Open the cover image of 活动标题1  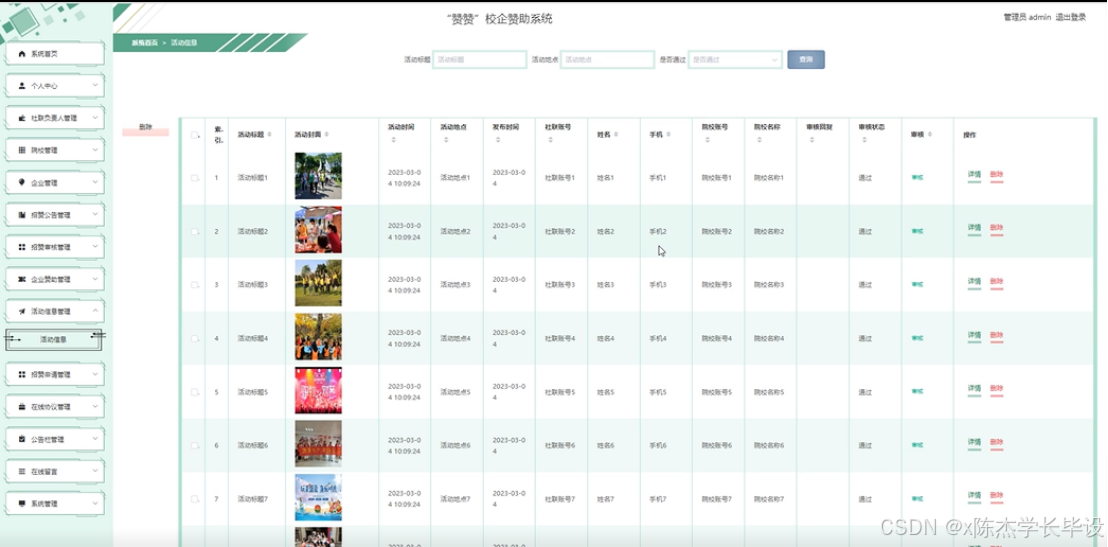click(x=318, y=176)
